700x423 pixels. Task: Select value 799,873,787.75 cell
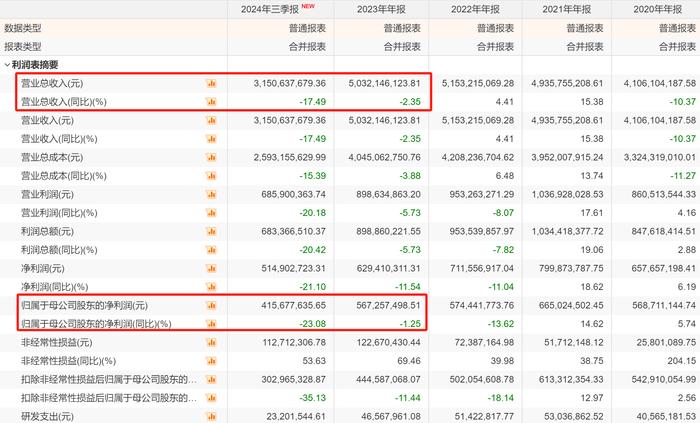[x=571, y=269]
